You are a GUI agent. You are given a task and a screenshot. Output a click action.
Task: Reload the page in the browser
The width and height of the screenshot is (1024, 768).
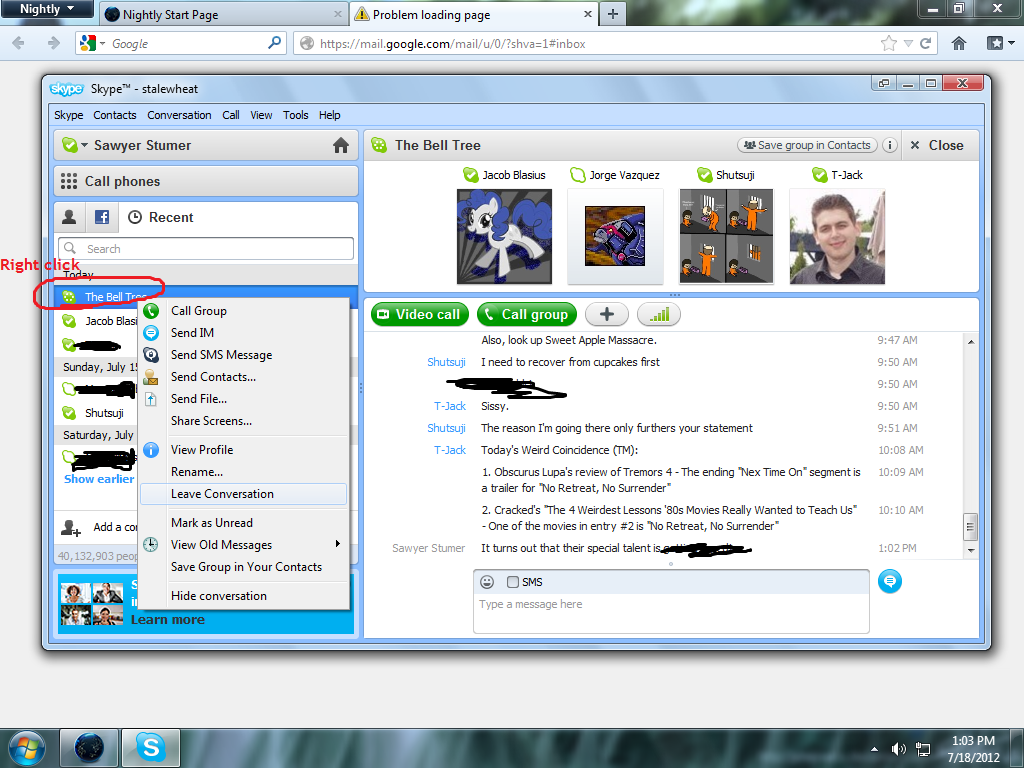pyautogui.click(x=925, y=44)
